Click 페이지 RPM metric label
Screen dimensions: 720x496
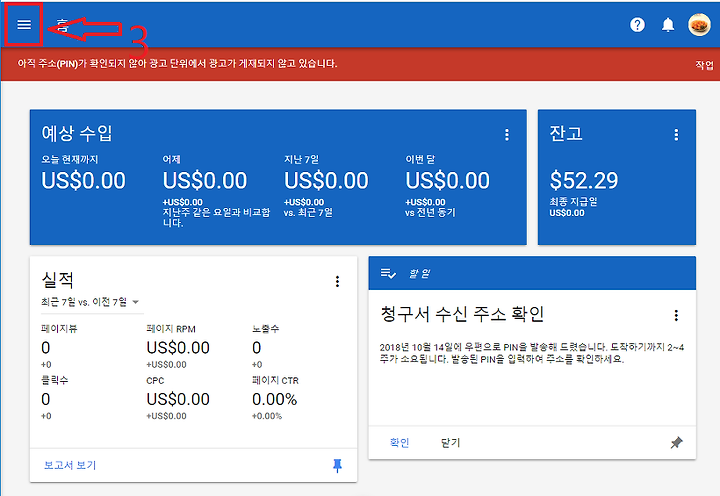tap(171, 329)
